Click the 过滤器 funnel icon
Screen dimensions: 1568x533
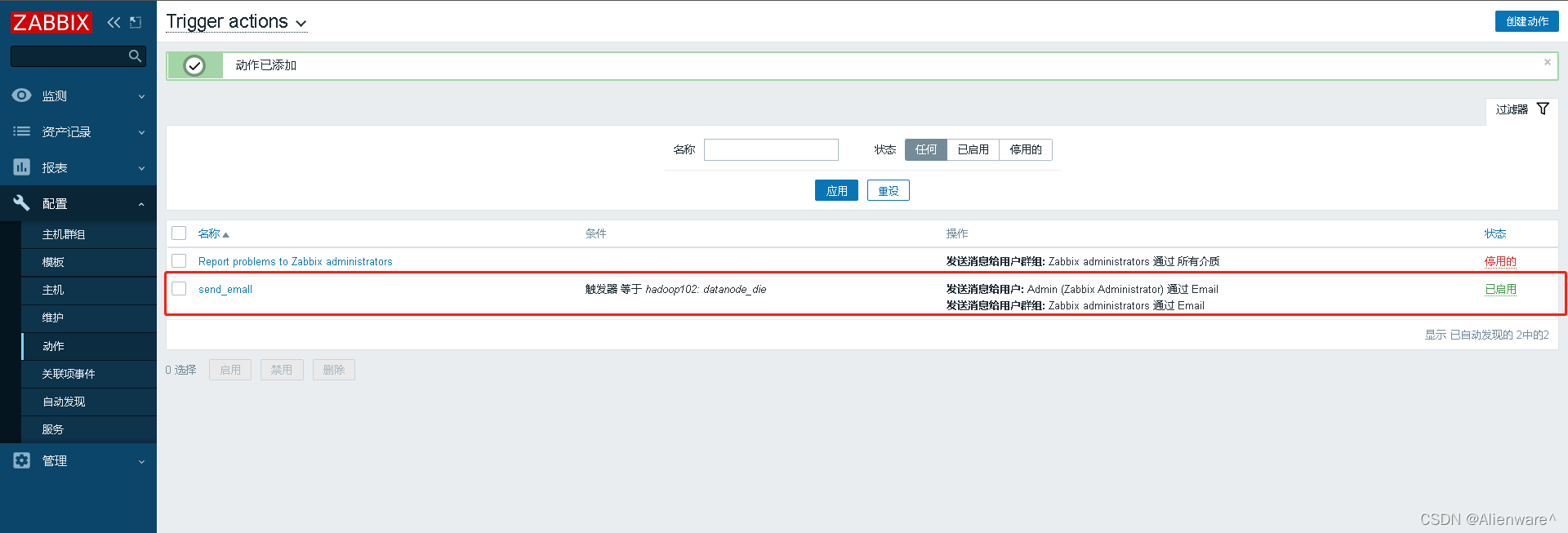pyautogui.click(x=1543, y=109)
